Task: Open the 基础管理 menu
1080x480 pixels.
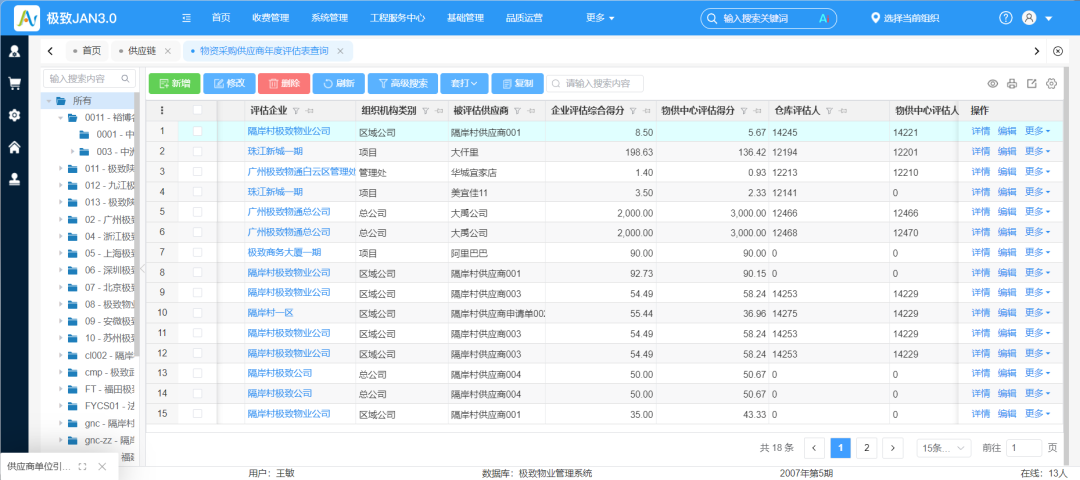Action: point(466,19)
